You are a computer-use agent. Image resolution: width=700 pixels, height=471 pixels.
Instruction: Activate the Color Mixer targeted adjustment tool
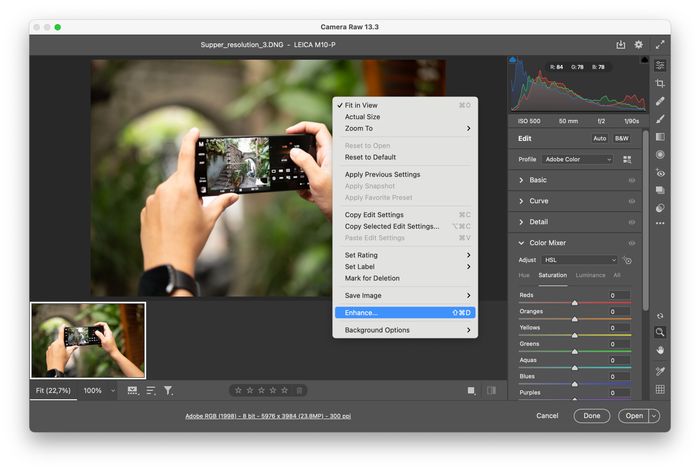[627, 260]
